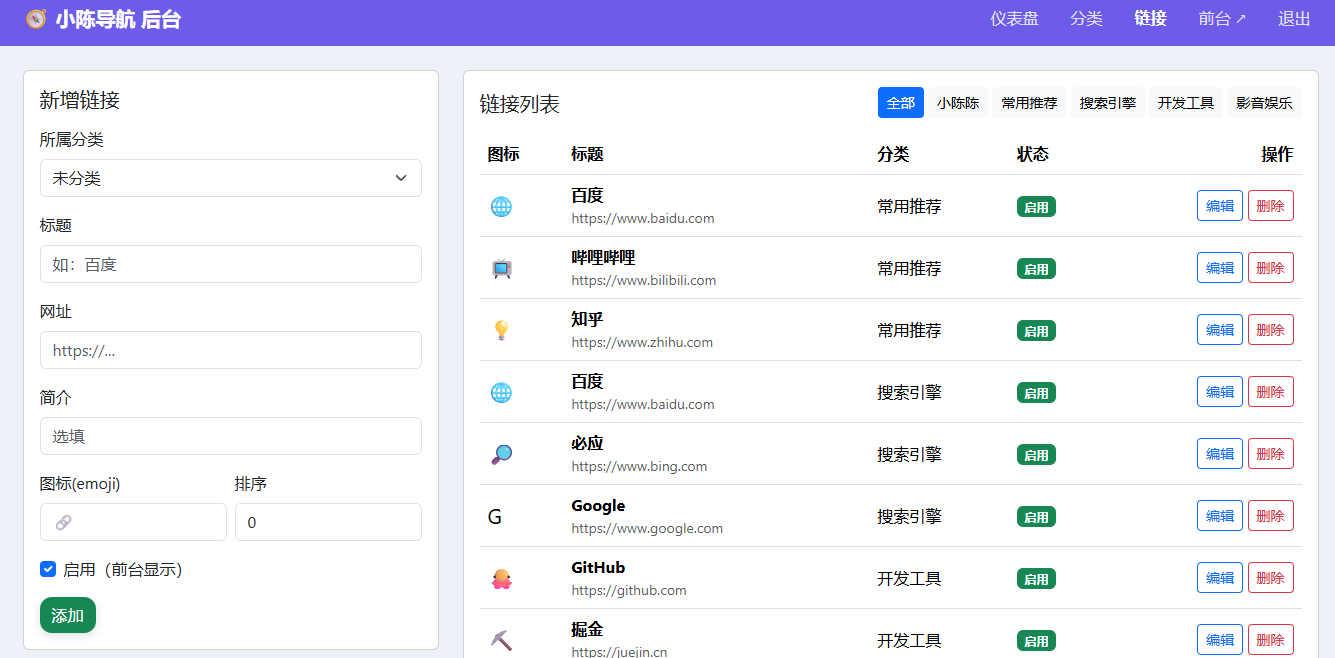1335x658 pixels.
Task: Click the G icon for Google
Action: click(495, 517)
